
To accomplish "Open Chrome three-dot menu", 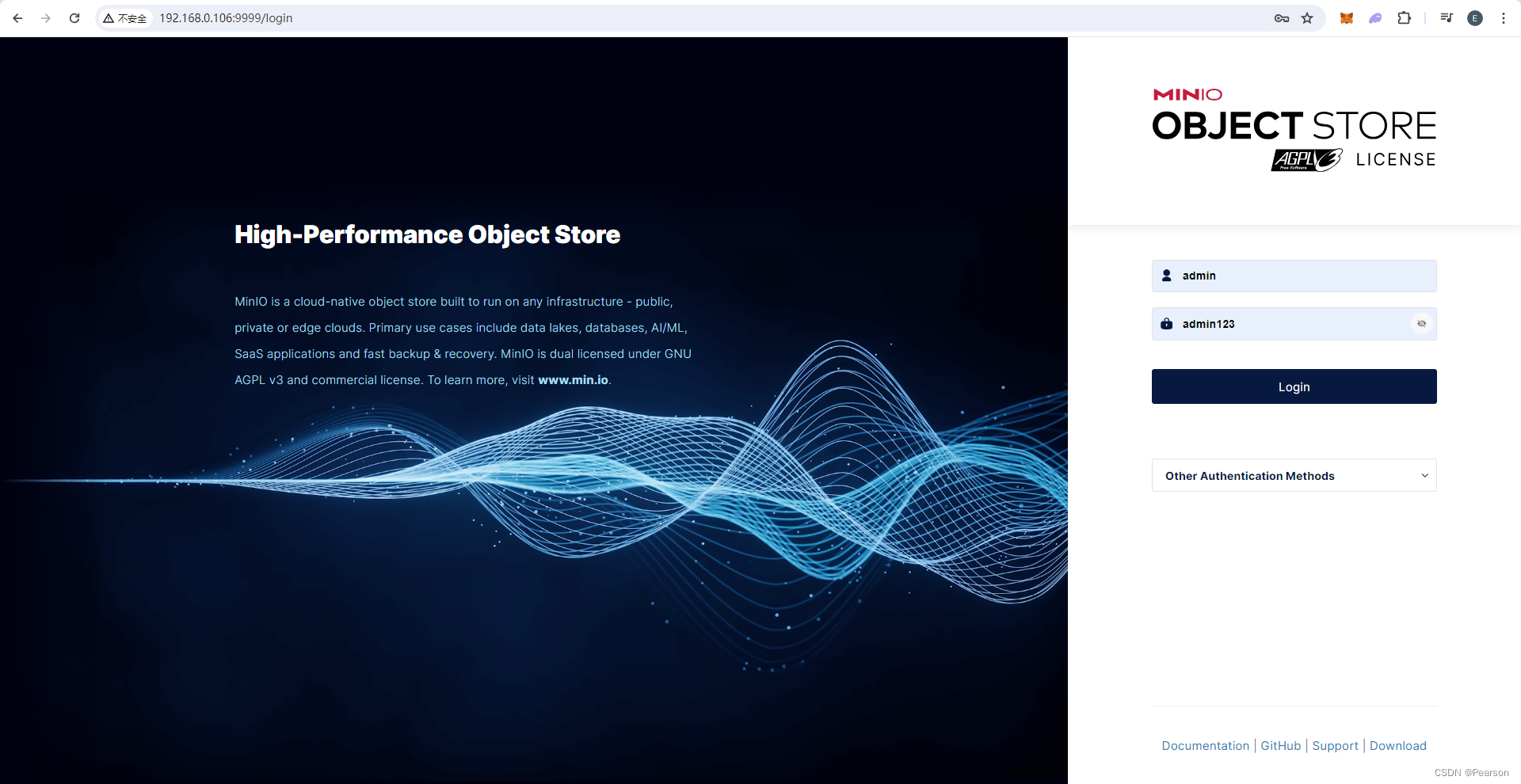I will (x=1504, y=18).
